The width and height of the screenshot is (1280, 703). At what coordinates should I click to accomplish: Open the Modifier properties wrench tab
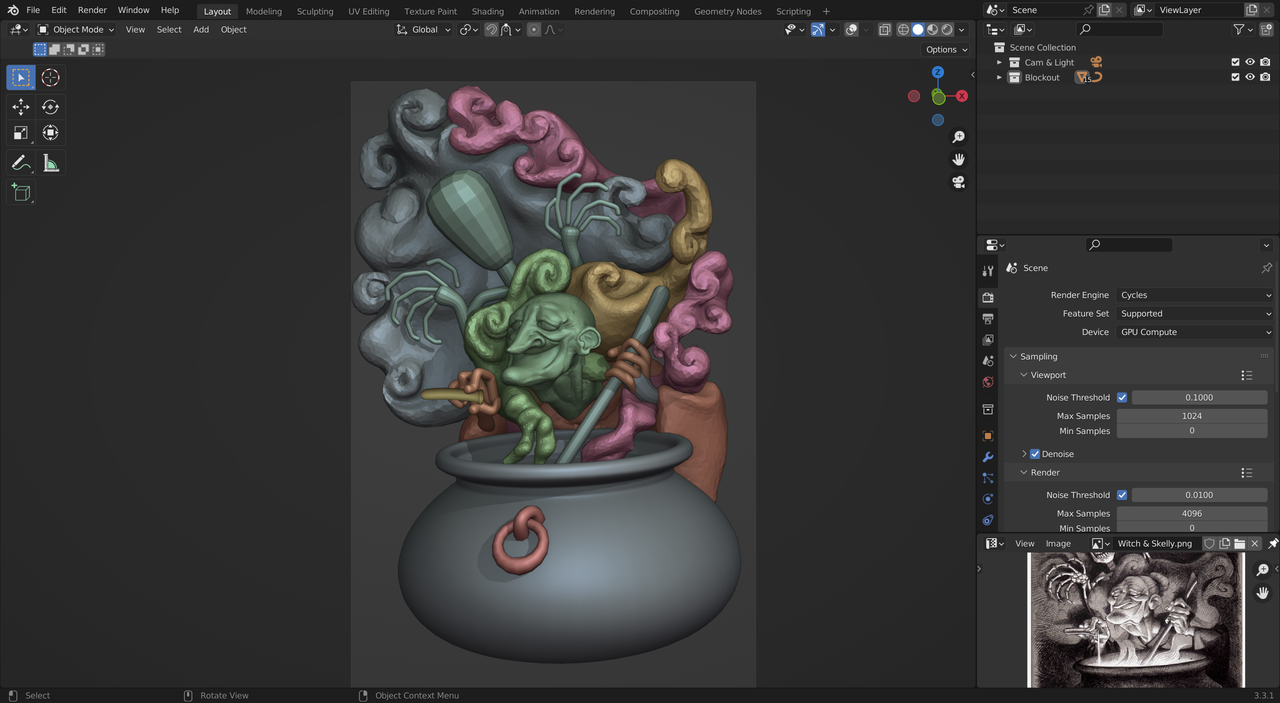(x=988, y=457)
